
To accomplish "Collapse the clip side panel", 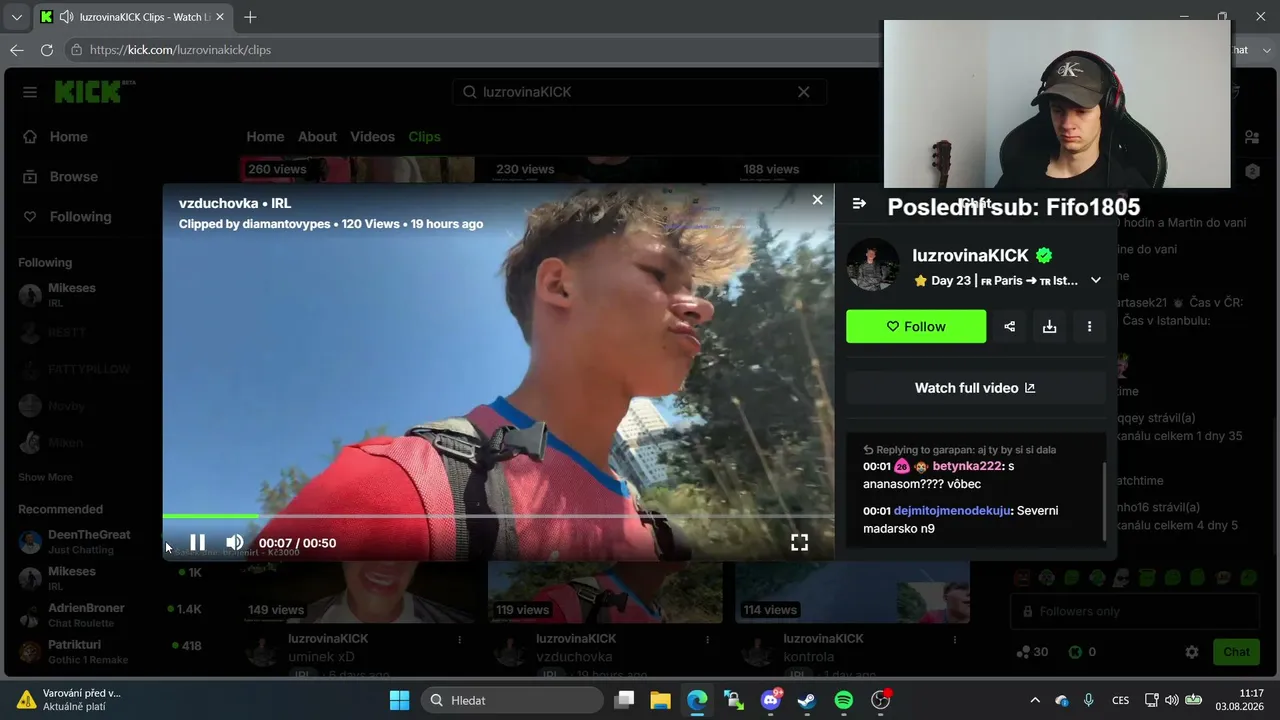I will tap(859, 203).
